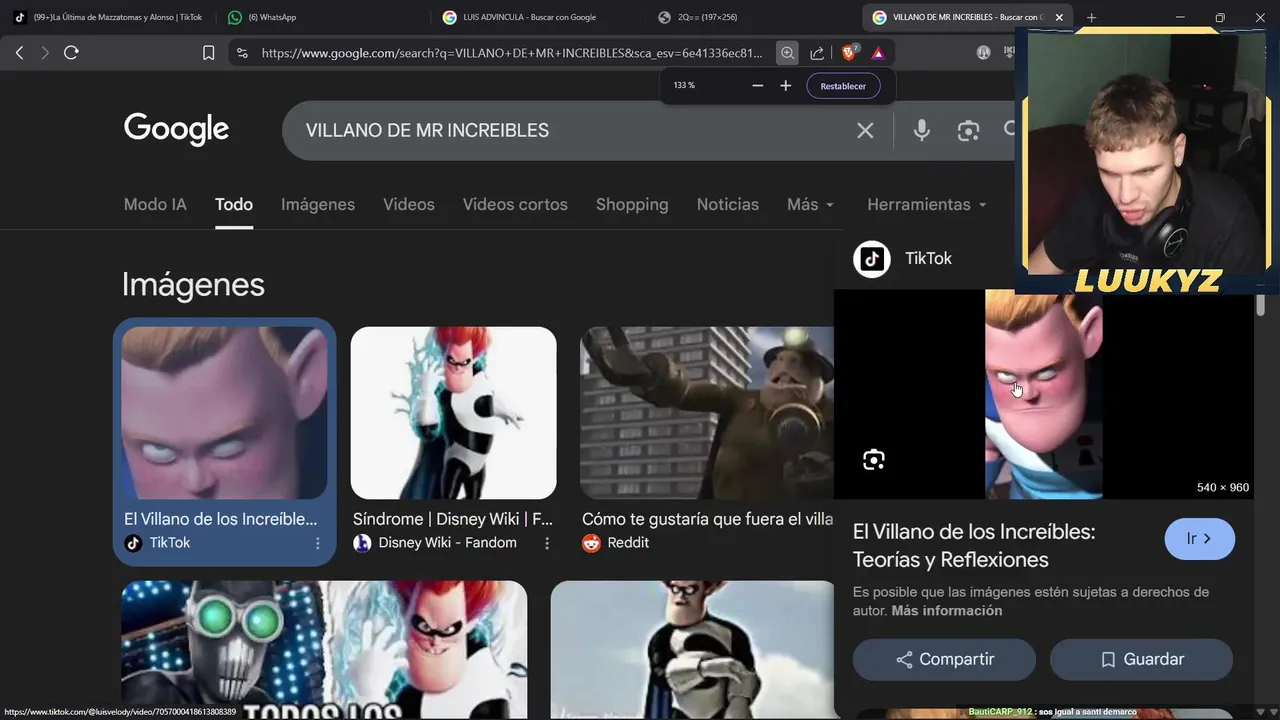Switch to TikTok browser tab

[108, 17]
